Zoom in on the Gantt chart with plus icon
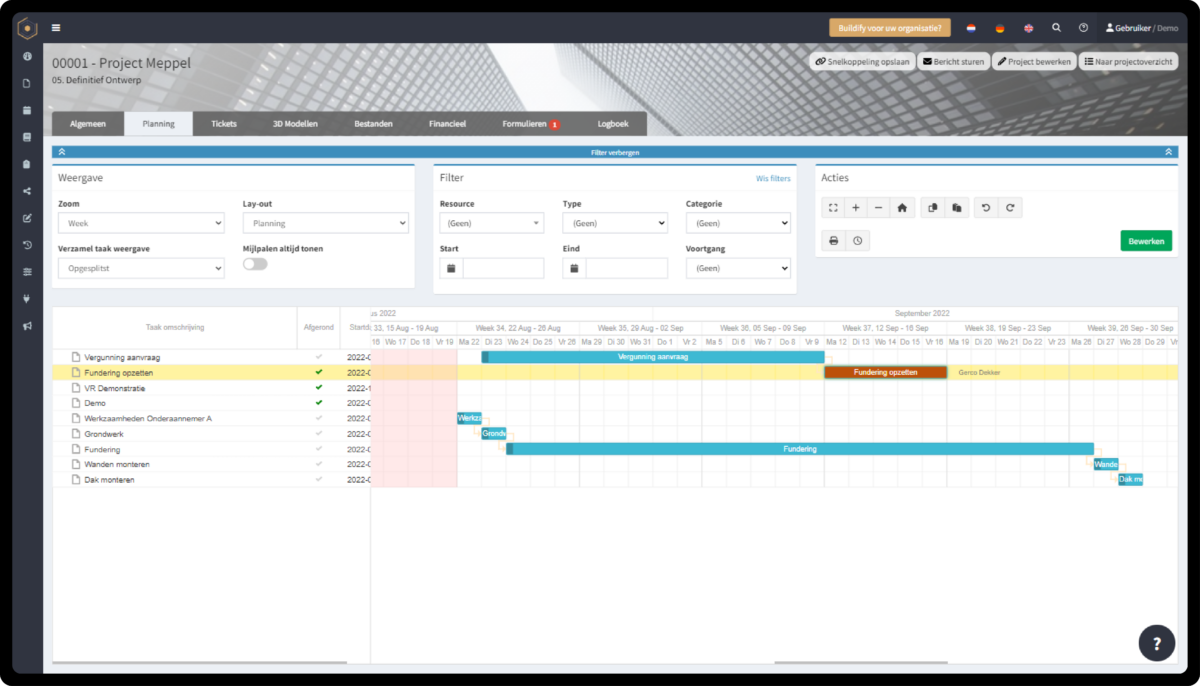 856,207
